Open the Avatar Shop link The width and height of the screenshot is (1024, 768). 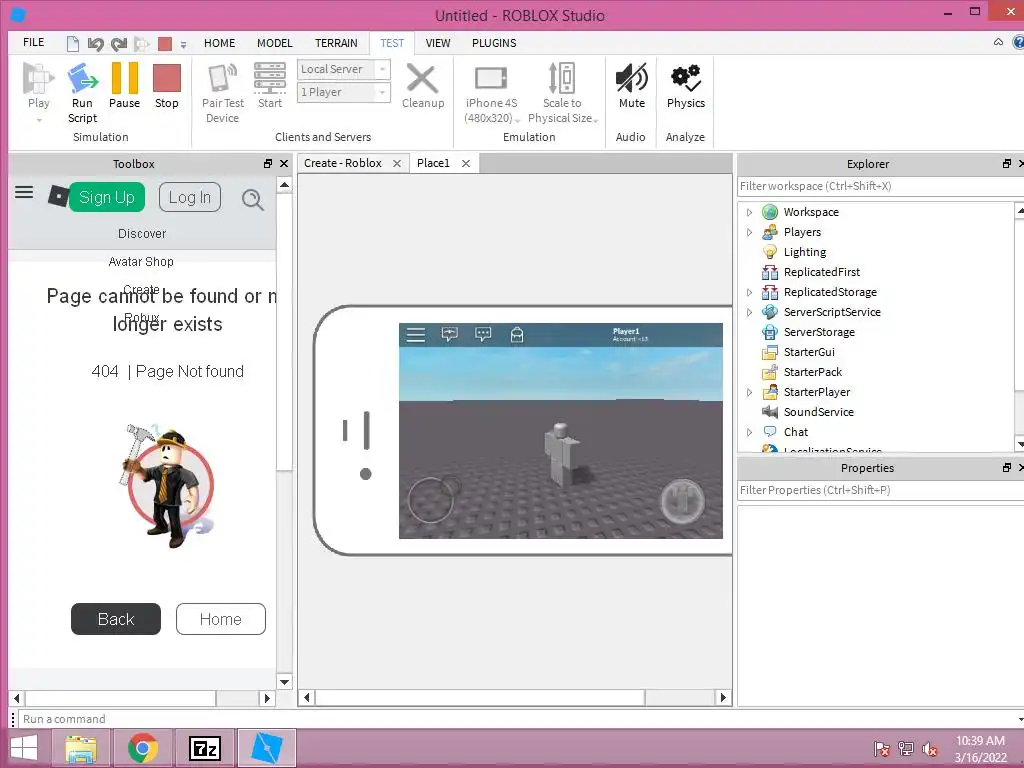pyautogui.click(x=141, y=262)
